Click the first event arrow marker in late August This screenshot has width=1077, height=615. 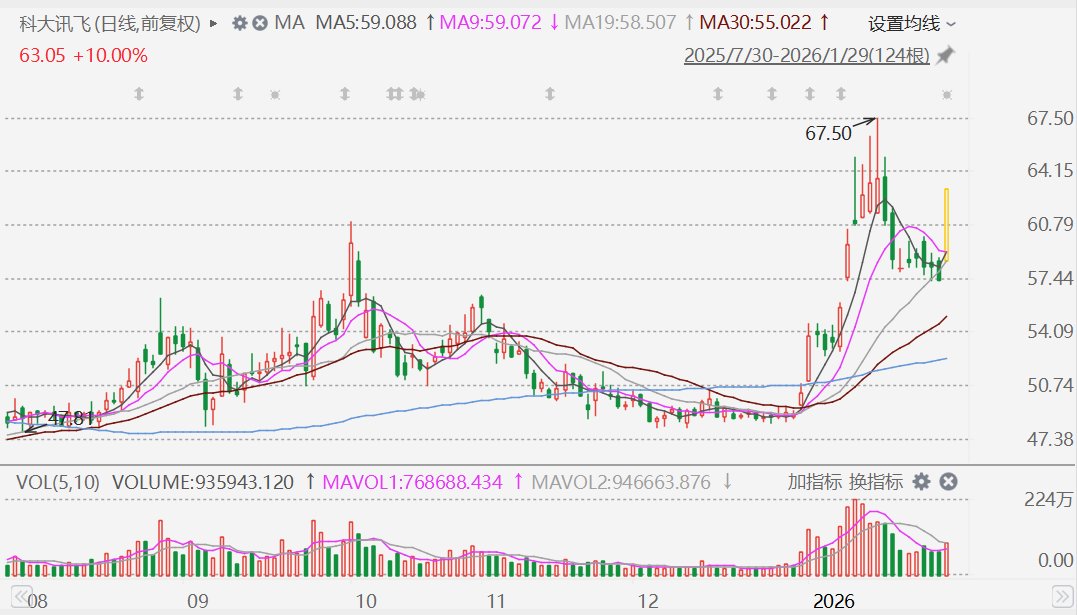[139, 93]
